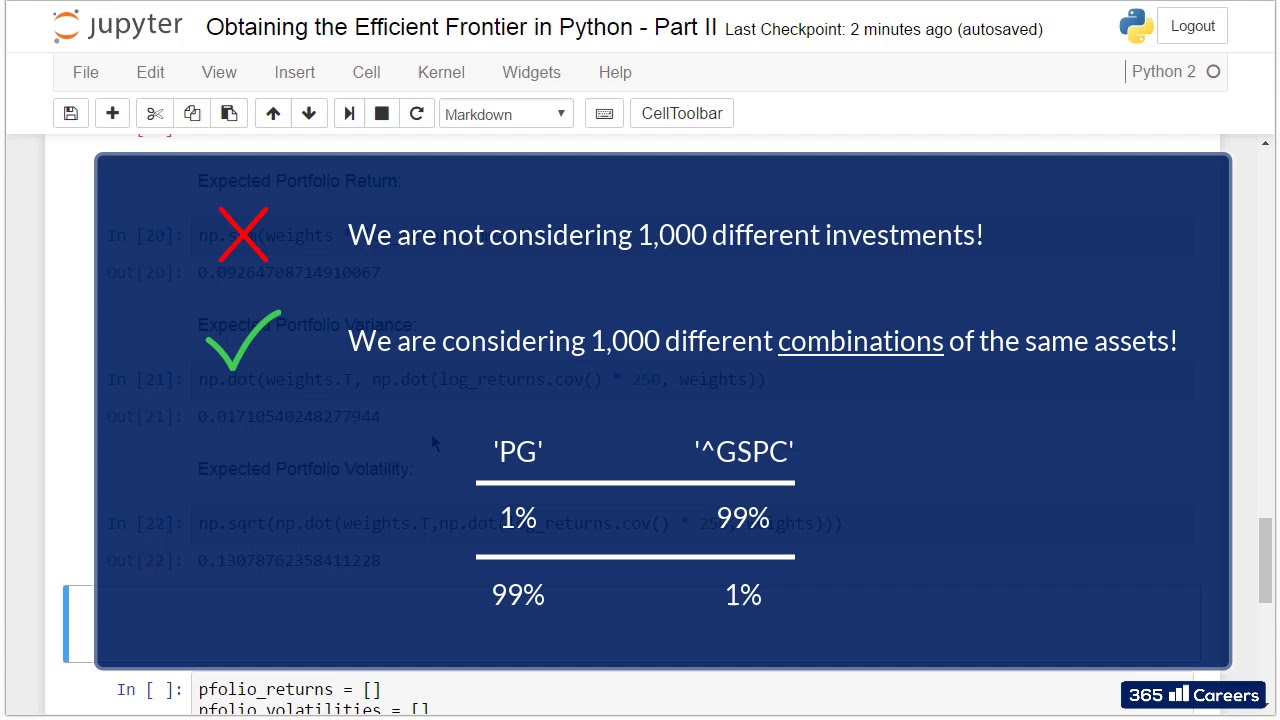Viewport: 1280px width, 720px height.
Task: Open the Cell menu
Action: [x=366, y=72]
